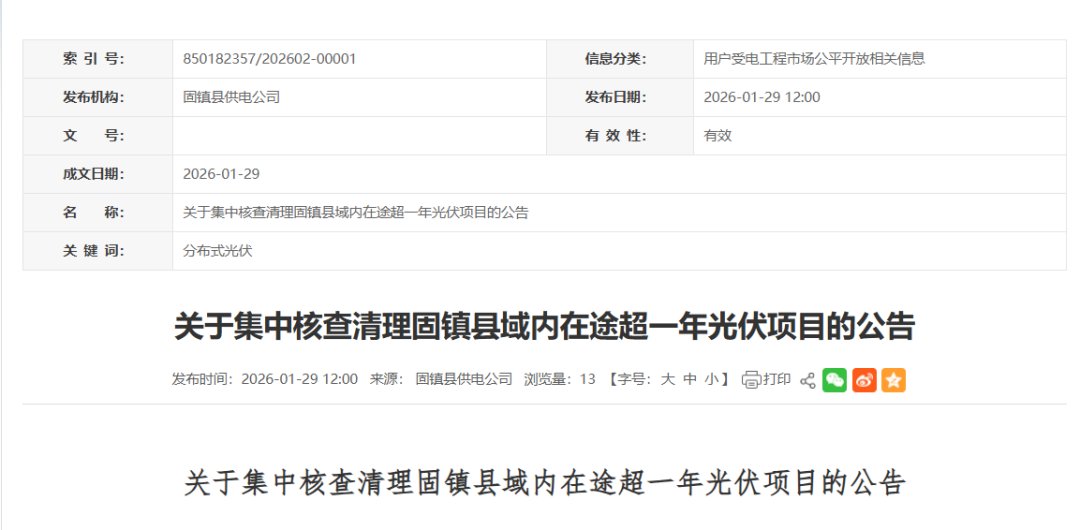
Task: Set font size to small (小)
Action: click(x=712, y=380)
